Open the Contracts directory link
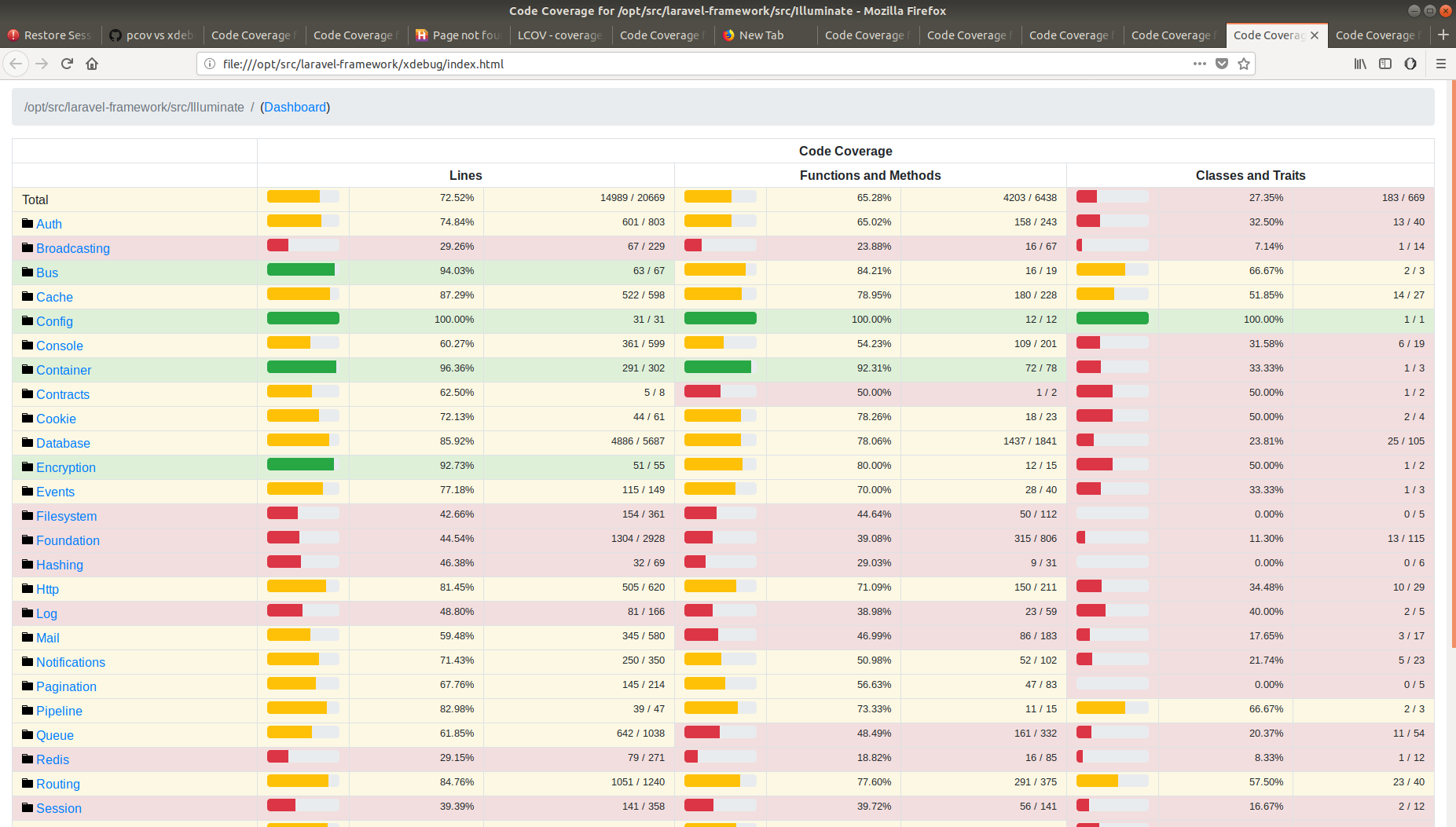Screen dimensions: 1456x827 [63, 394]
